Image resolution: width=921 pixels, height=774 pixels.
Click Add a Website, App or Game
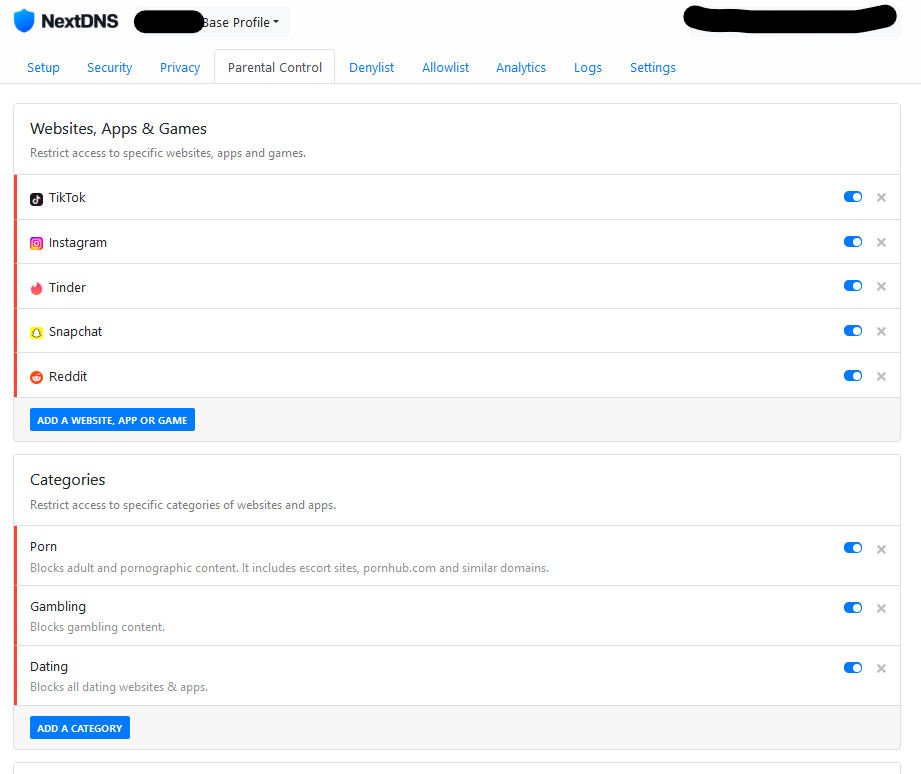[112, 420]
